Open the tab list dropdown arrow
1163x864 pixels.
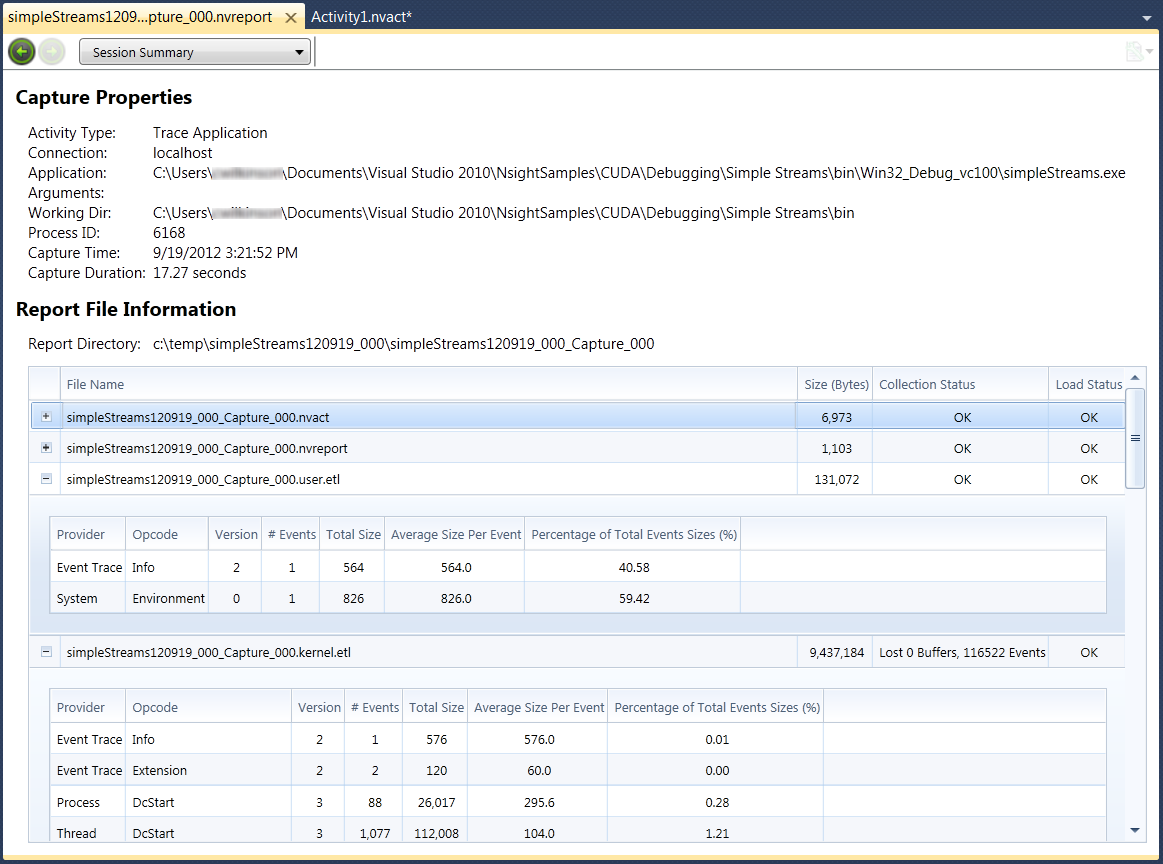point(1146,18)
